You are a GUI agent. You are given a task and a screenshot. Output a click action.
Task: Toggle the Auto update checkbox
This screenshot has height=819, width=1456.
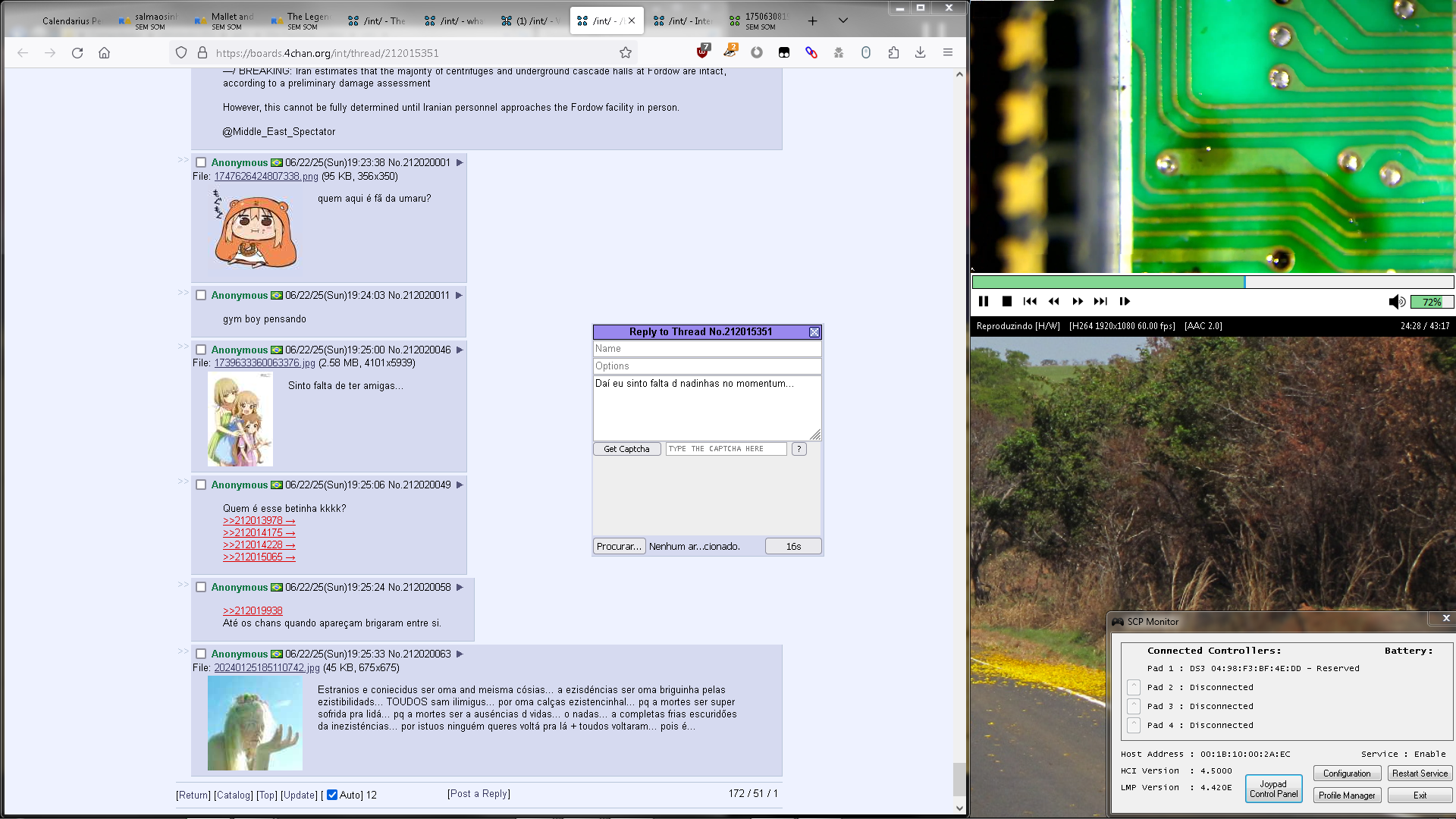[332, 795]
